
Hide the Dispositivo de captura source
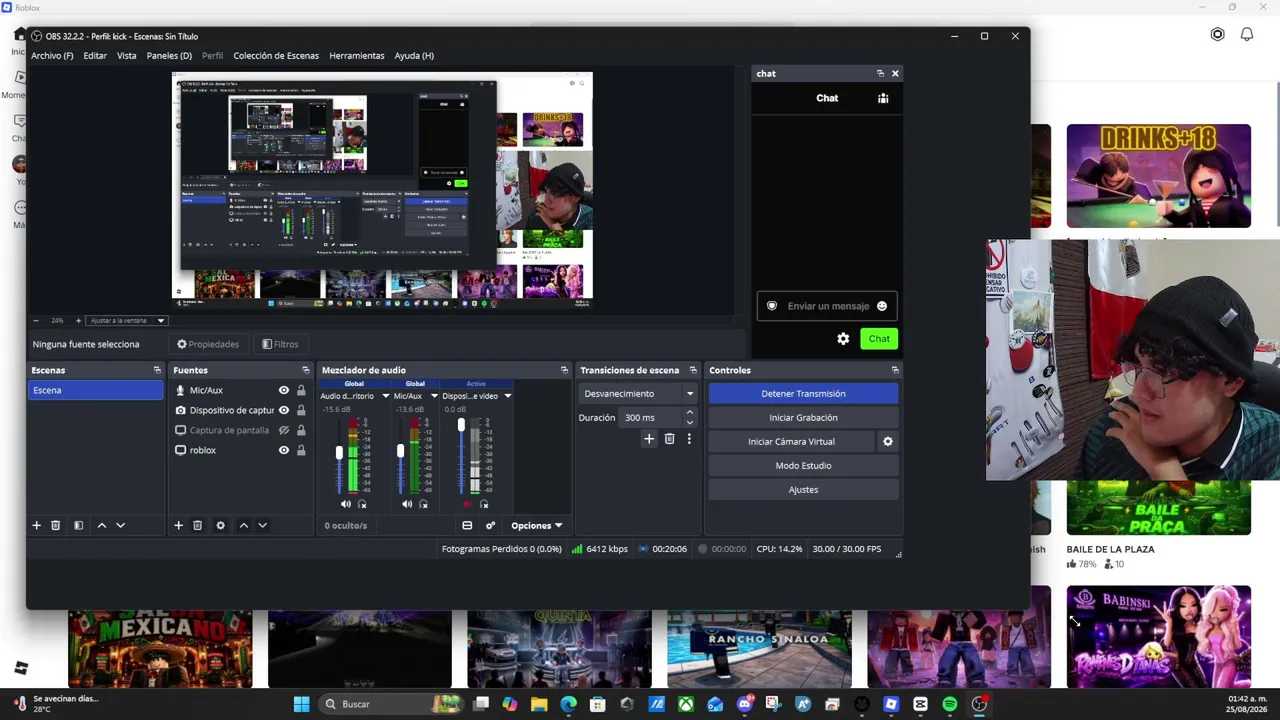point(284,410)
